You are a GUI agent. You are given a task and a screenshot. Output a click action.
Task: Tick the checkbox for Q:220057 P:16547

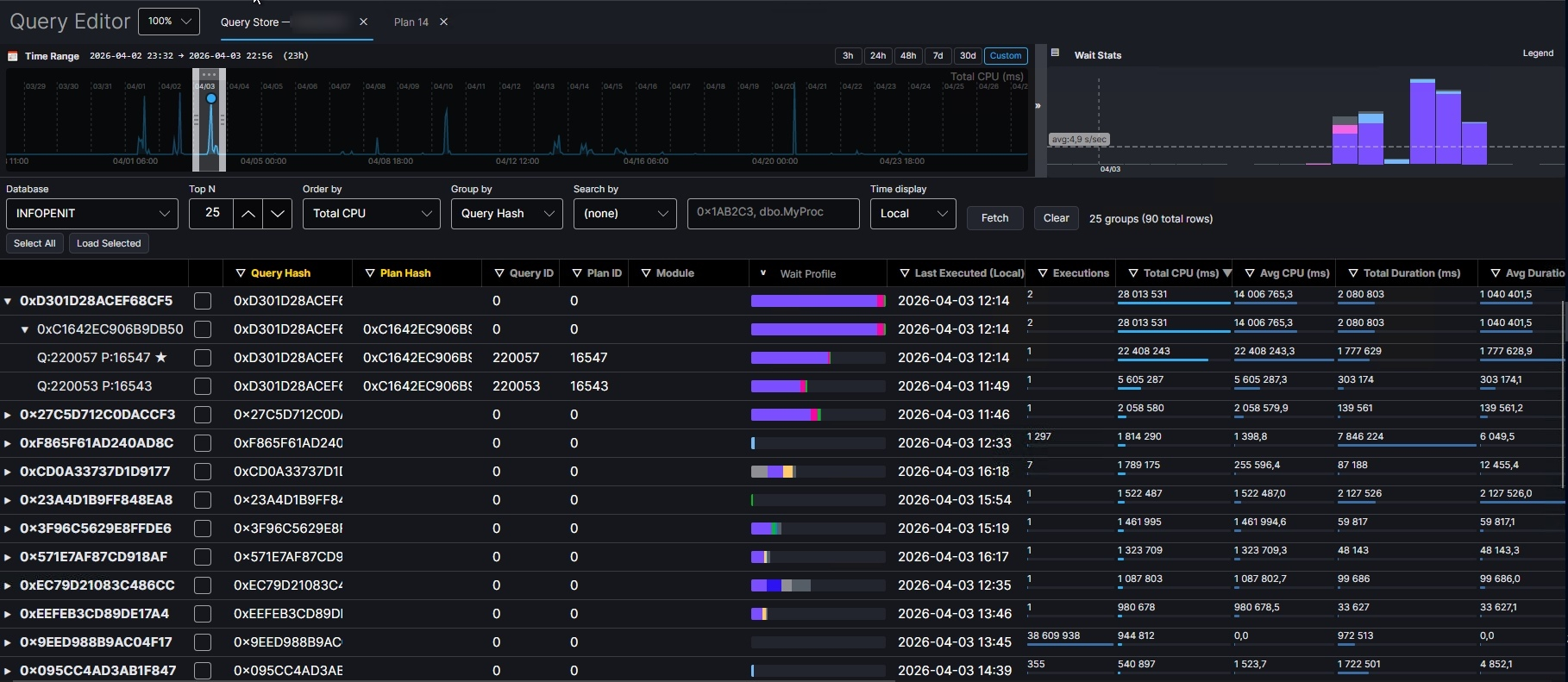point(203,358)
